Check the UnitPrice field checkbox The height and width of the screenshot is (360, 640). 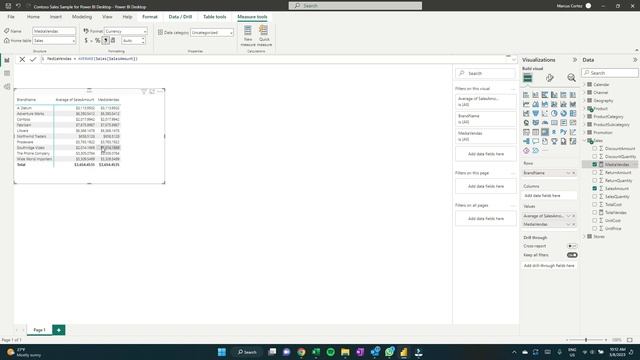pos(595,229)
